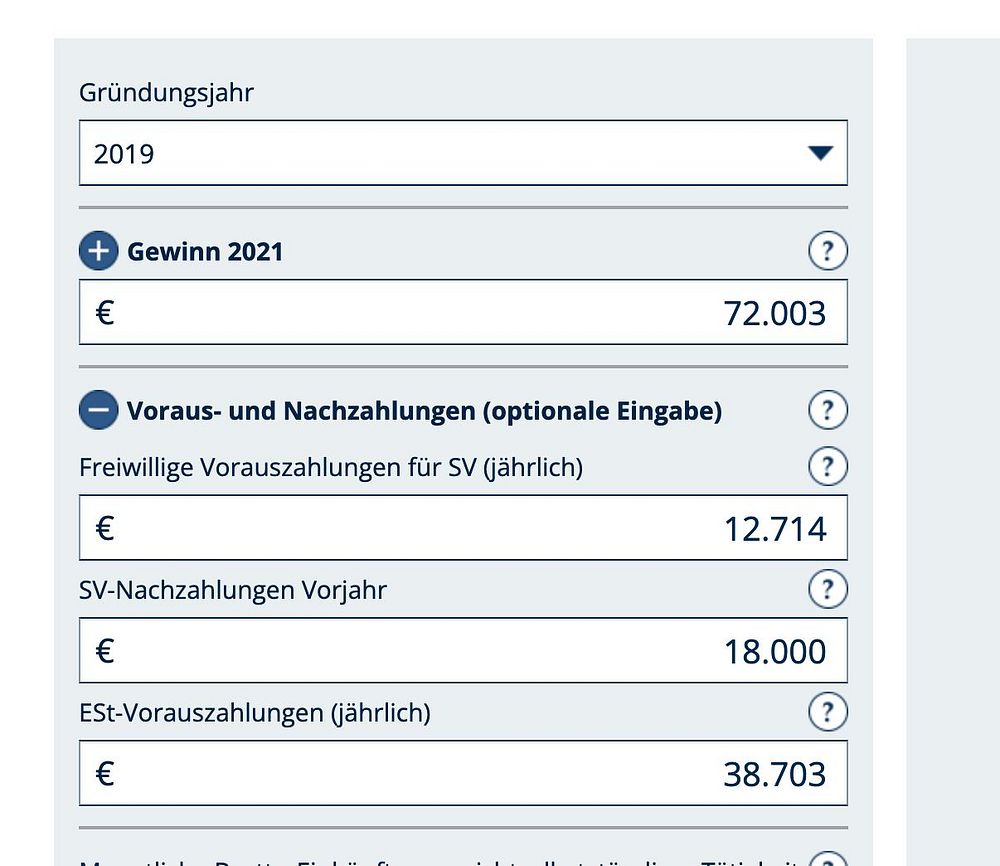The width and height of the screenshot is (1000, 866).
Task: Click the Gründungsjahr label
Action: 166,93
